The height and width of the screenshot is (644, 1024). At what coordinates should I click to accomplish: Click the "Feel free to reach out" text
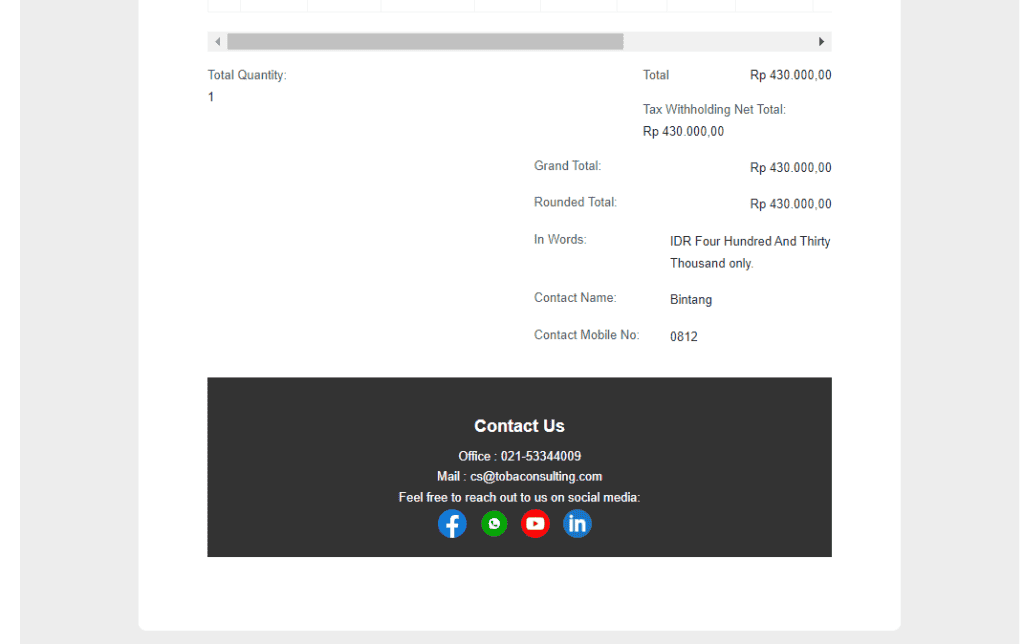(x=519, y=498)
